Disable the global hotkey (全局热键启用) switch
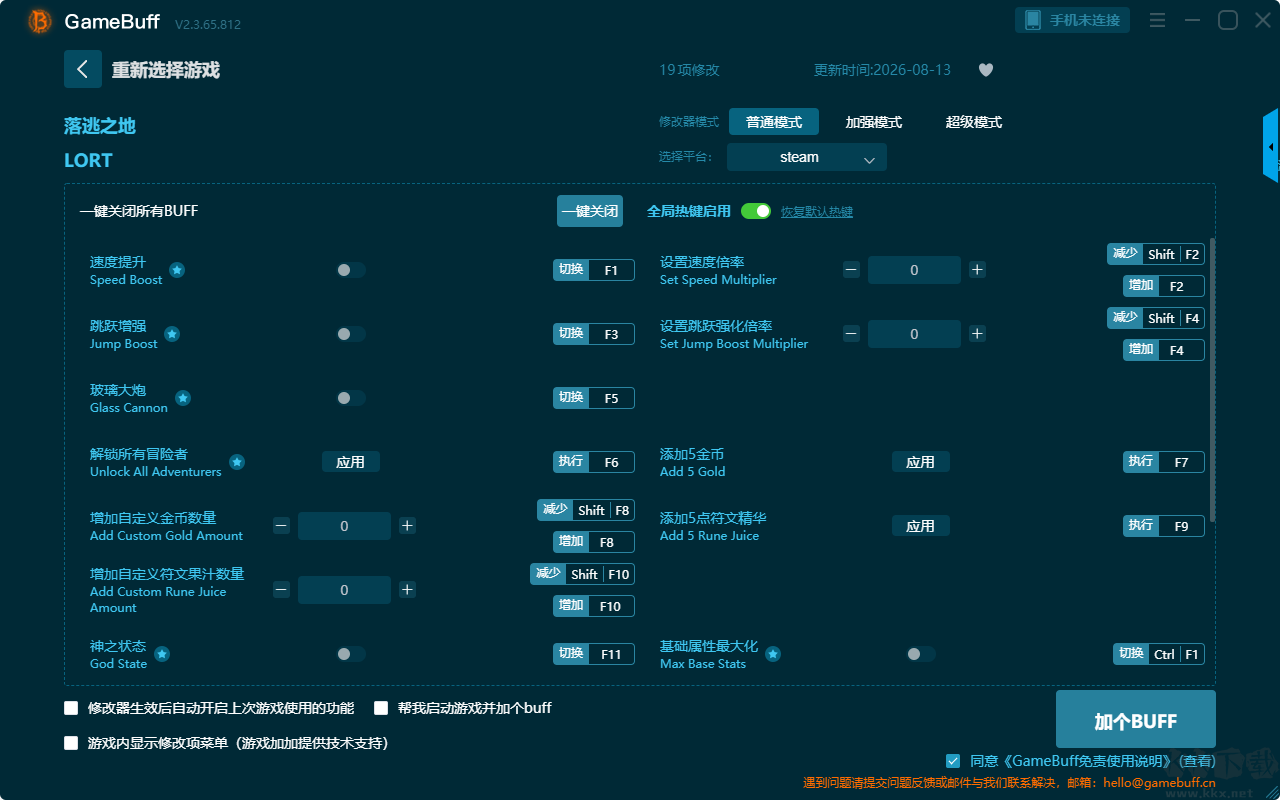This screenshot has width=1280, height=800. 756,211
